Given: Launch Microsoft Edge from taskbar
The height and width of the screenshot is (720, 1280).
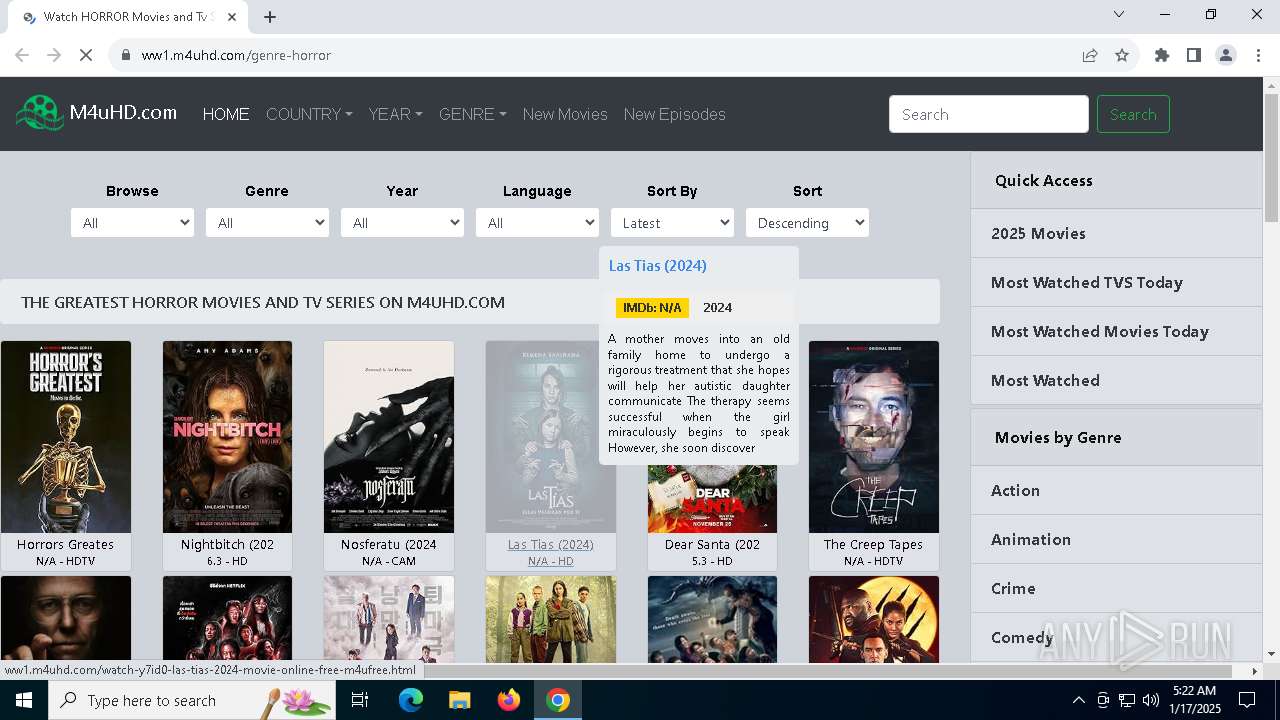Looking at the screenshot, I should 411,700.
